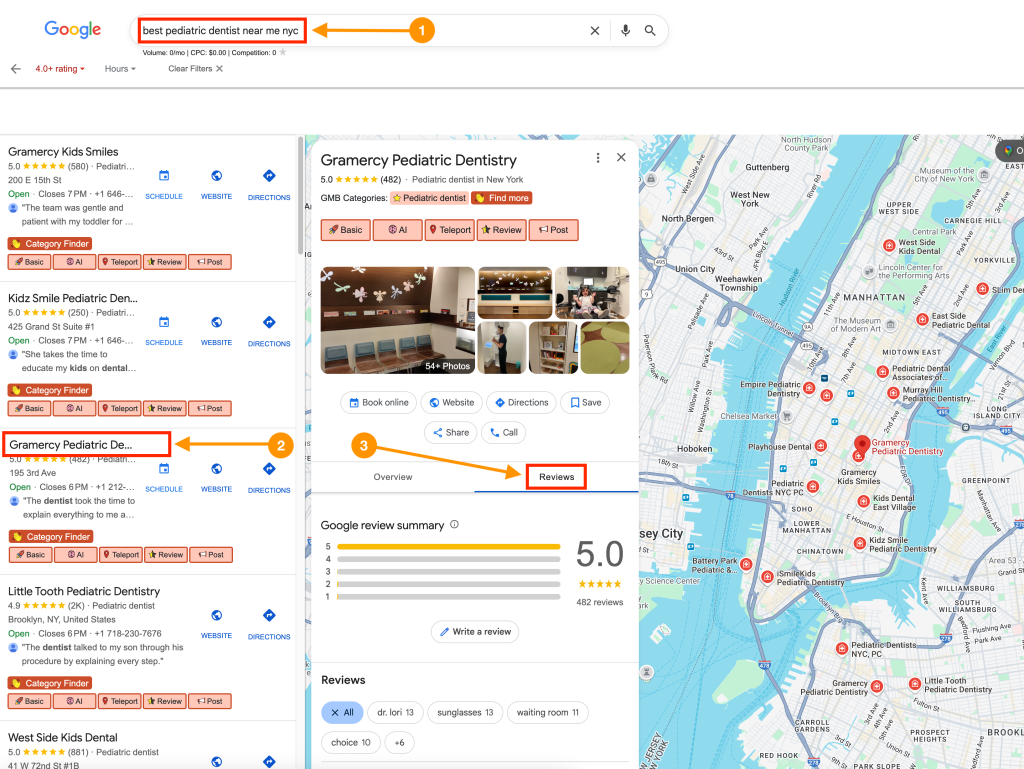Get Directions to the 195 3rd Ave listing

pos(269,477)
